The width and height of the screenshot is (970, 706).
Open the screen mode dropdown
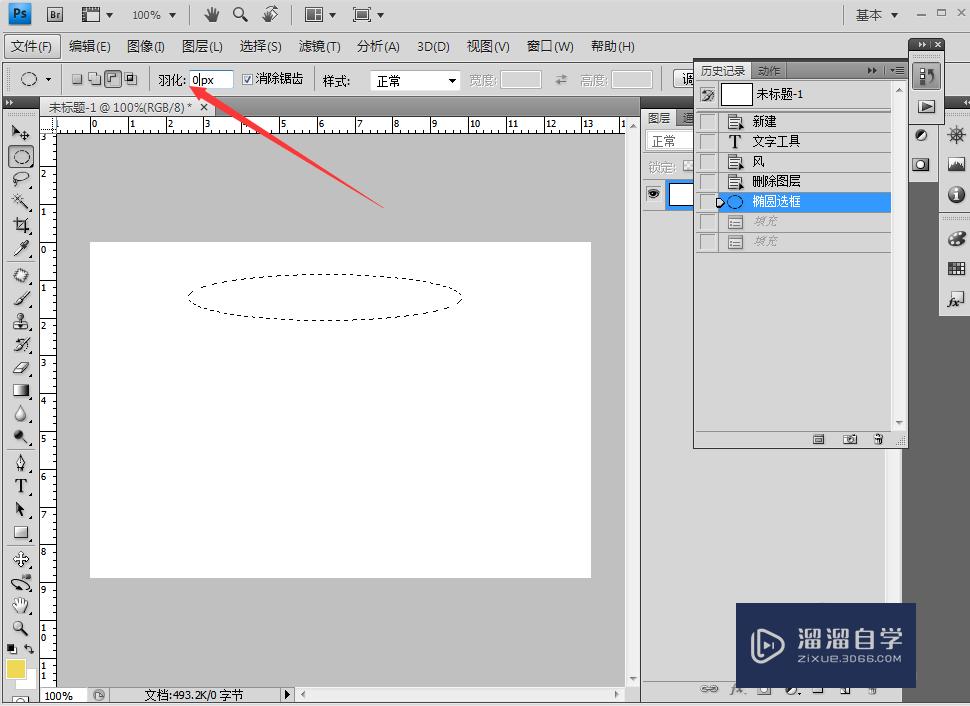click(x=368, y=14)
